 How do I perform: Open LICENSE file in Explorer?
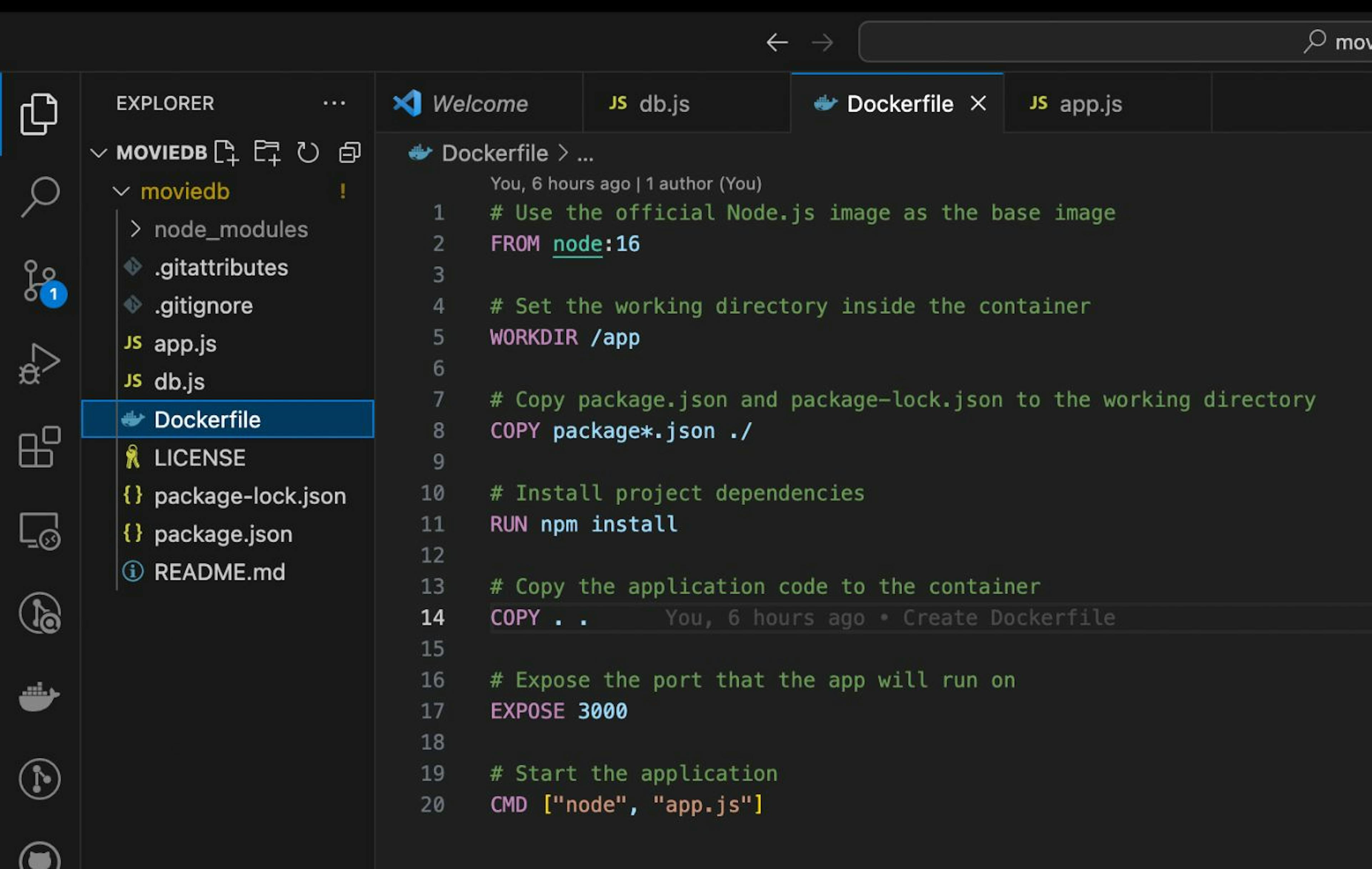click(228, 457)
